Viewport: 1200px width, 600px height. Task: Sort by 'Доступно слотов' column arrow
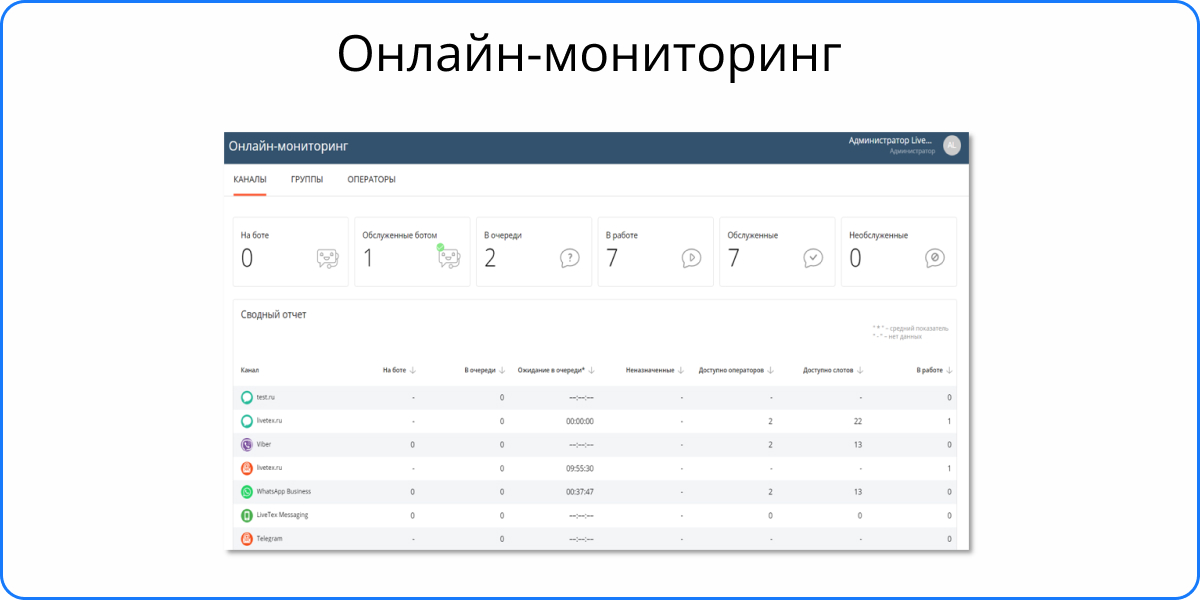[861, 370]
